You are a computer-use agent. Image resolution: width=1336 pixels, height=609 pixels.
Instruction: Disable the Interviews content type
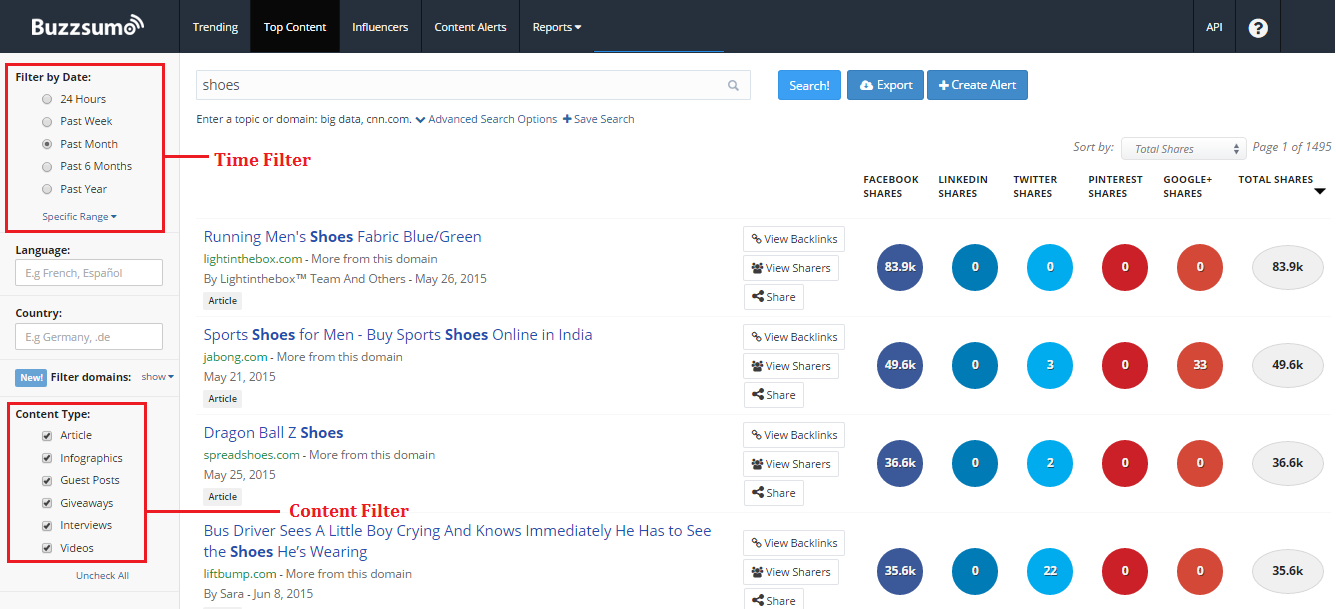pyautogui.click(x=47, y=525)
